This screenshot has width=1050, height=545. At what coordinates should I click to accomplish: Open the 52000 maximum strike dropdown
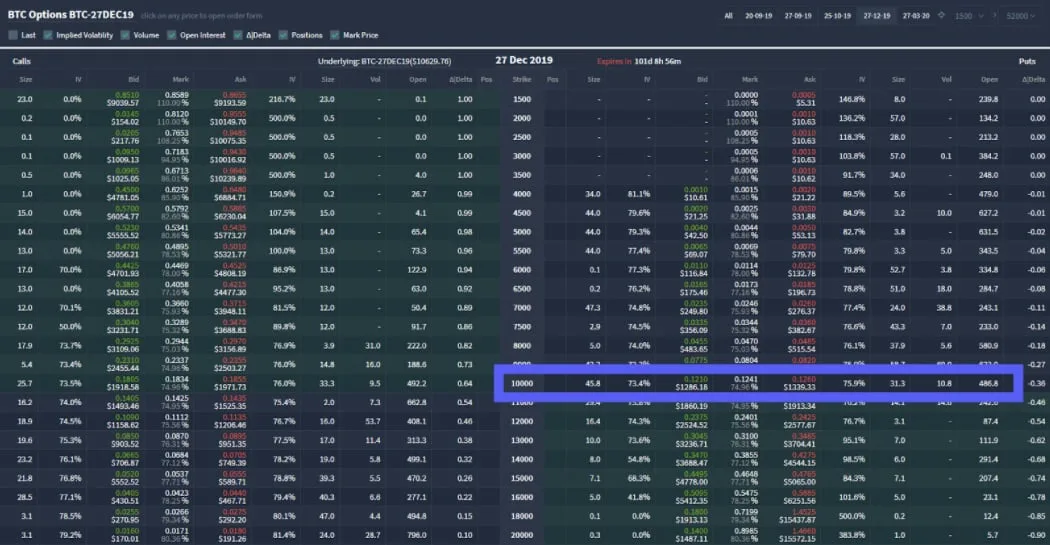1021,15
